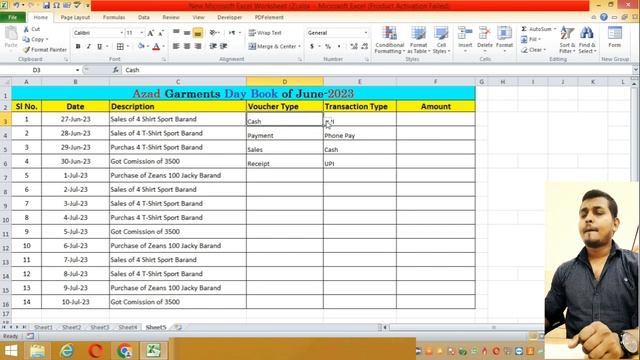Click the Cut scissors icon

click(x=26, y=29)
